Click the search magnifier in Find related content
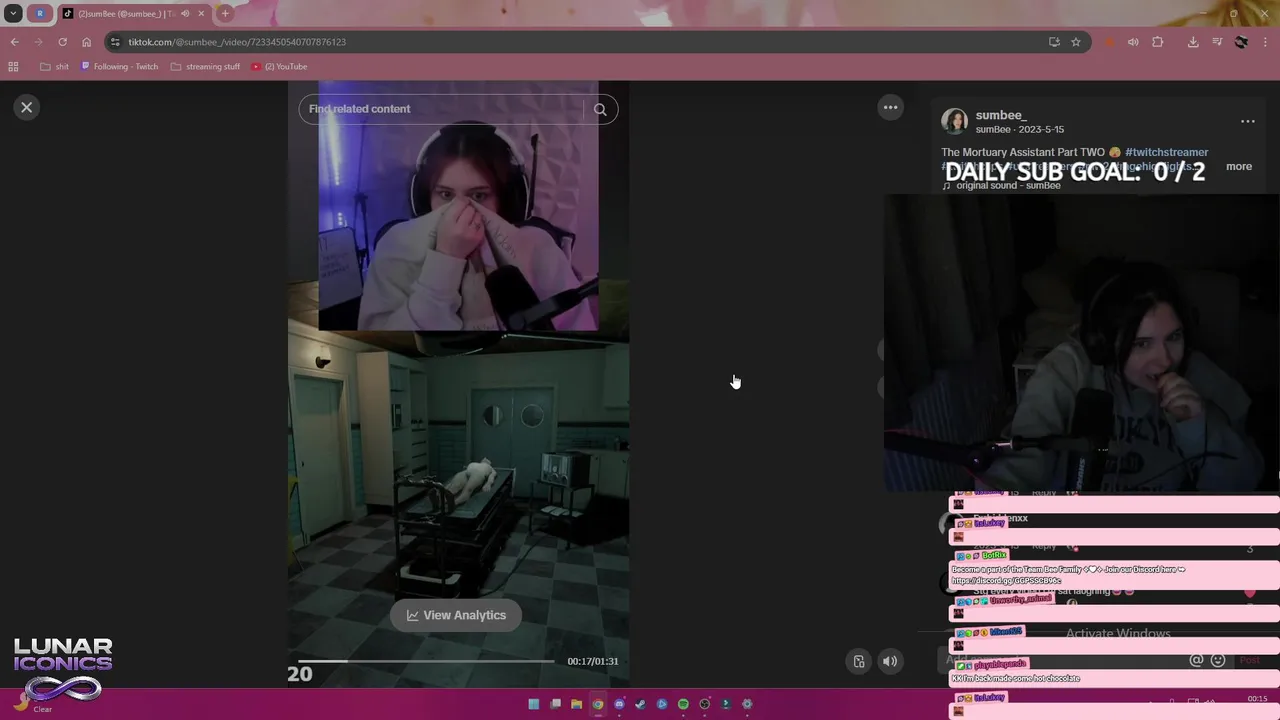The image size is (1280, 720). (600, 110)
